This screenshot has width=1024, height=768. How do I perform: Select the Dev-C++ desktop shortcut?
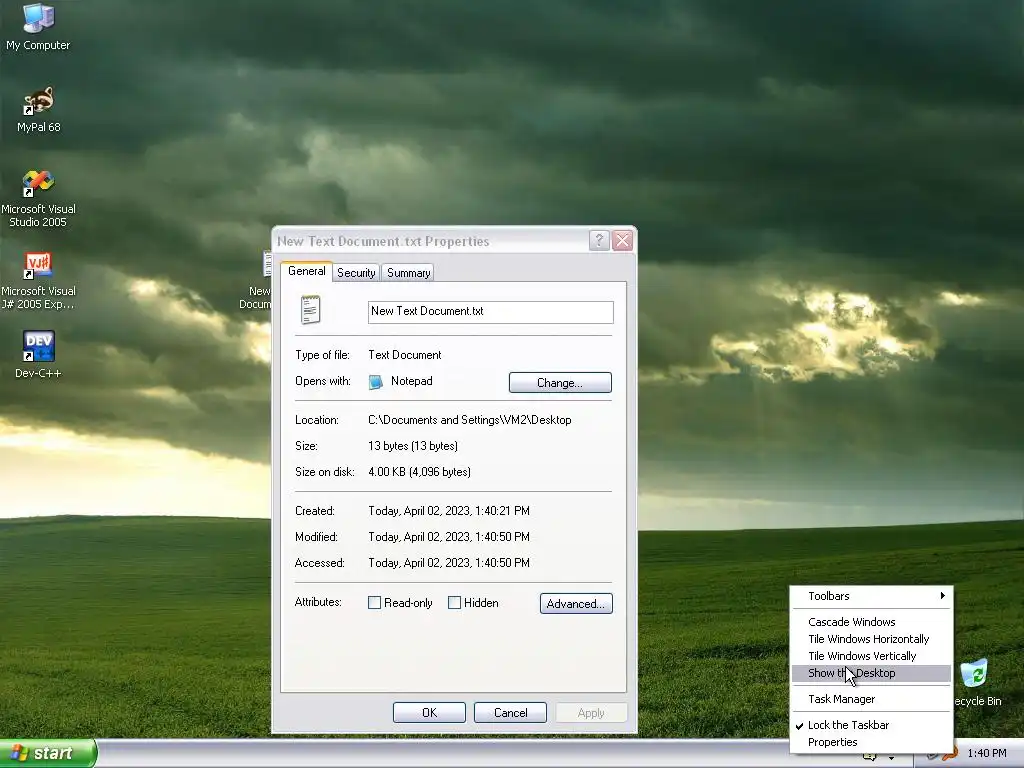point(38,354)
